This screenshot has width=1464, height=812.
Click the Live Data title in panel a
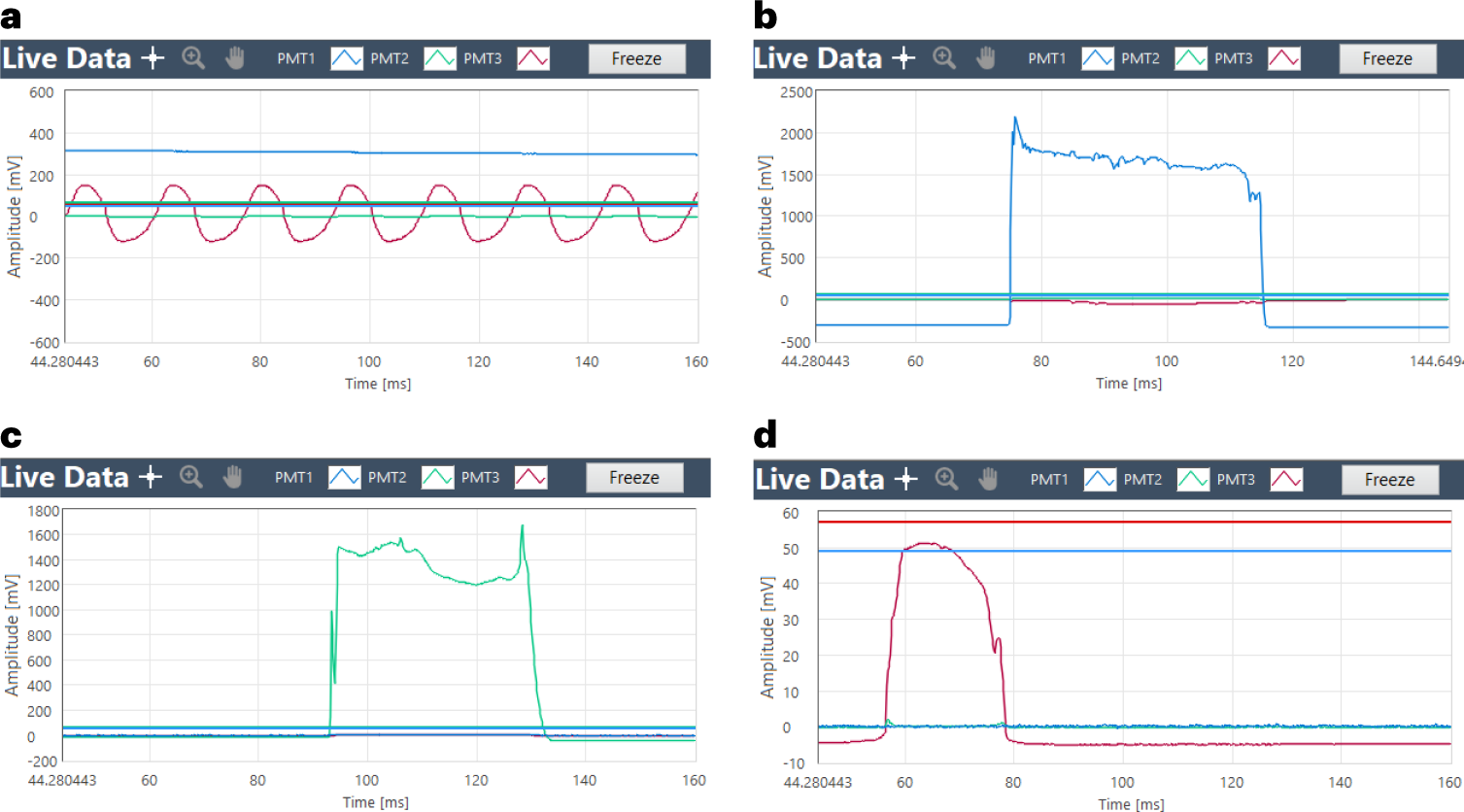67,58
